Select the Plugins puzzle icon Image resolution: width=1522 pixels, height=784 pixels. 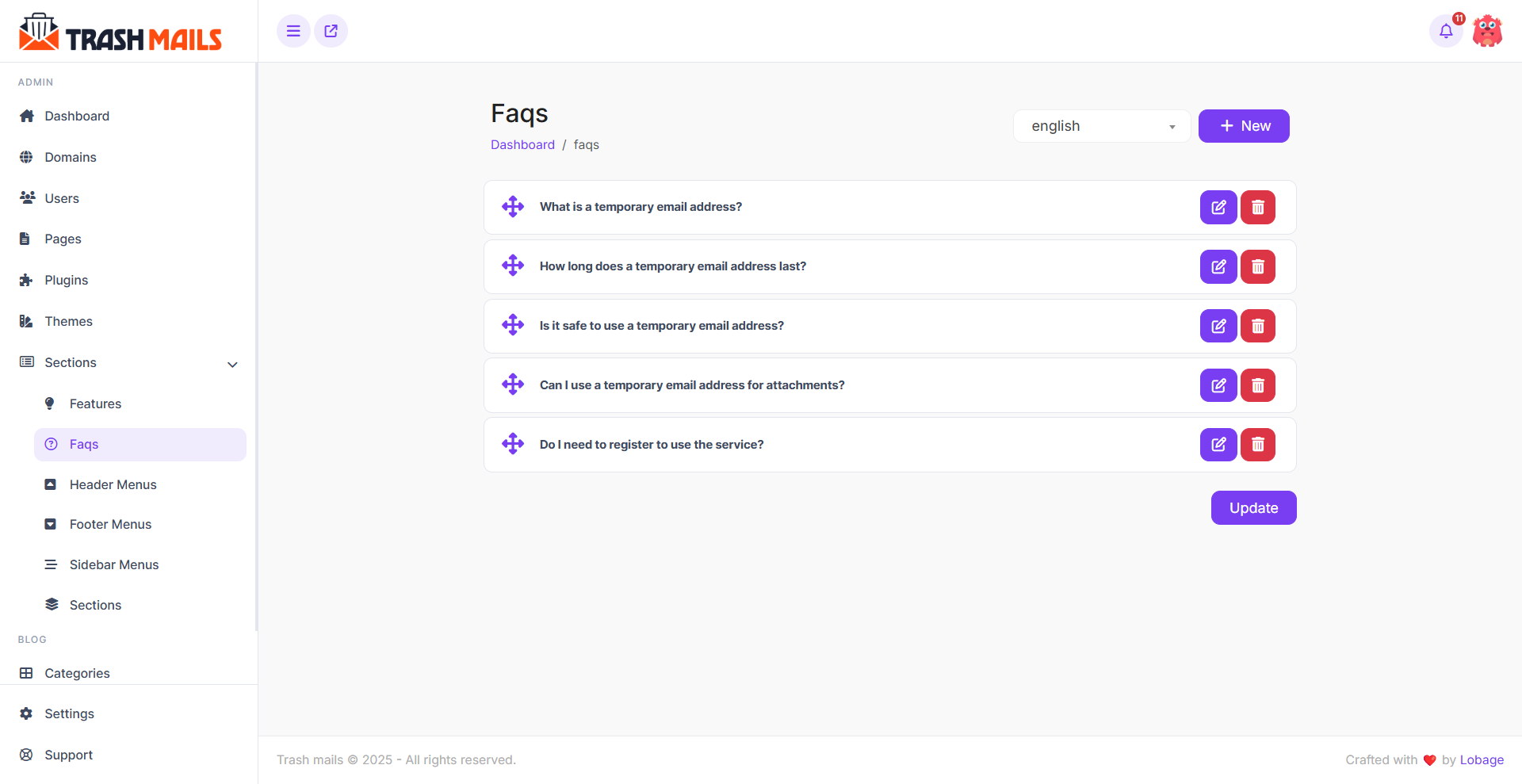(x=27, y=280)
